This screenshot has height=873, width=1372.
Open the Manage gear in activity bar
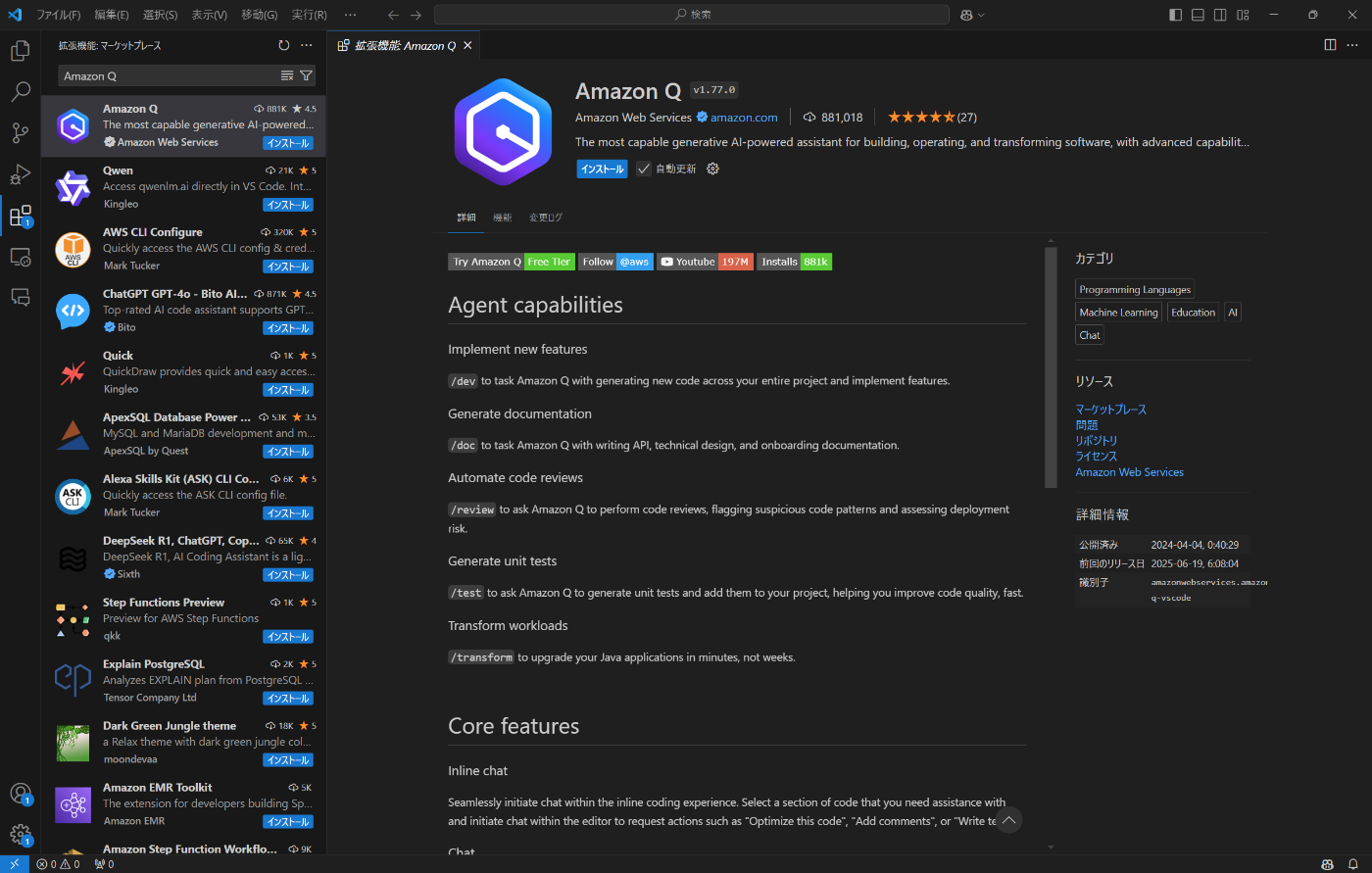(x=20, y=835)
